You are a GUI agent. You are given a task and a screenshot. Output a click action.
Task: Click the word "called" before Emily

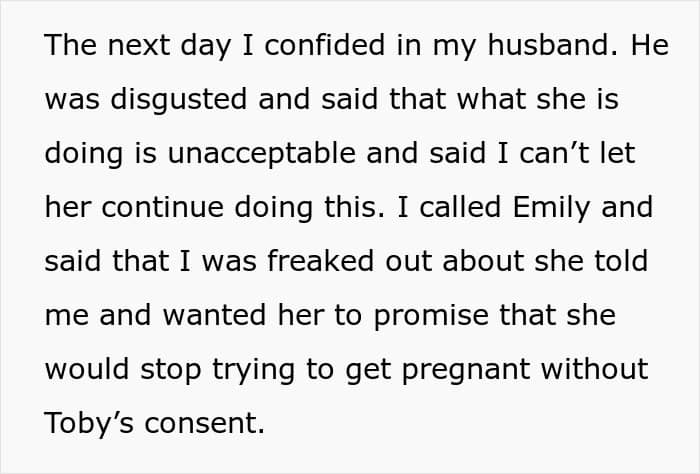tap(460, 207)
